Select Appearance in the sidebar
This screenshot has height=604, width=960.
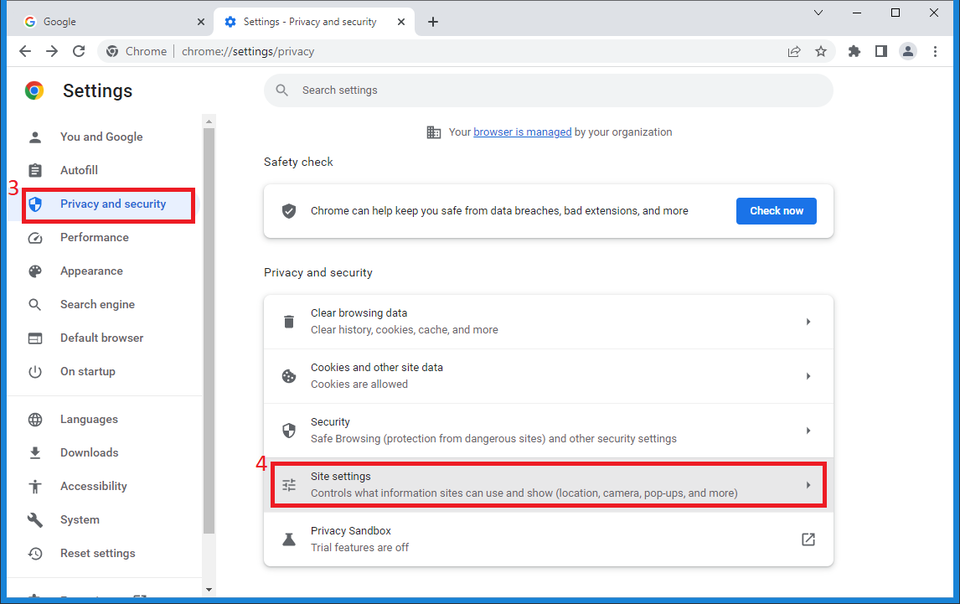point(91,271)
